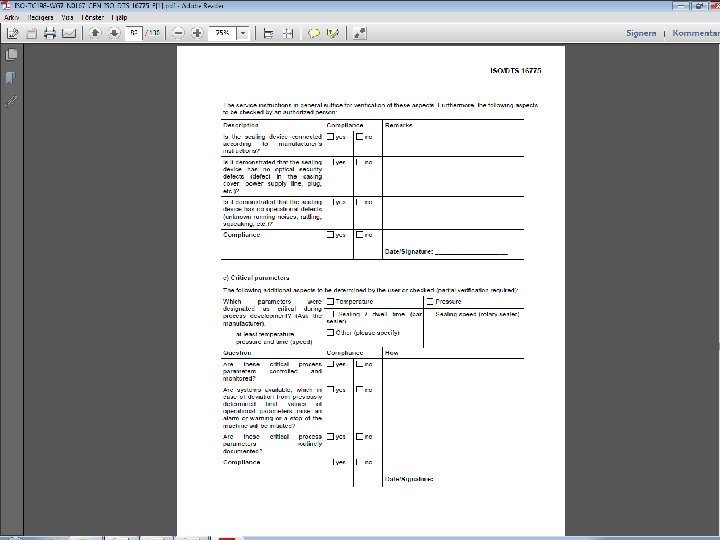Image resolution: width=720 pixels, height=540 pixels.
Task: Click the current page number field
Action: 134,33
